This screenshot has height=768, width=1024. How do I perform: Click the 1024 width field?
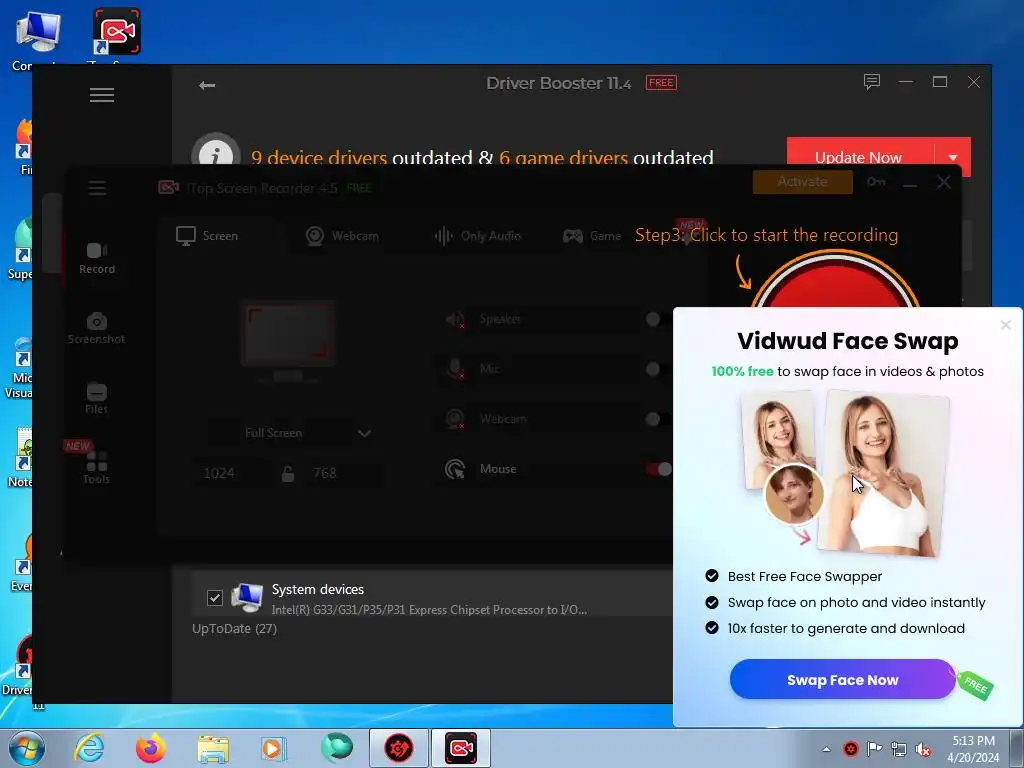pyautogui.click(x=229, y=473)
